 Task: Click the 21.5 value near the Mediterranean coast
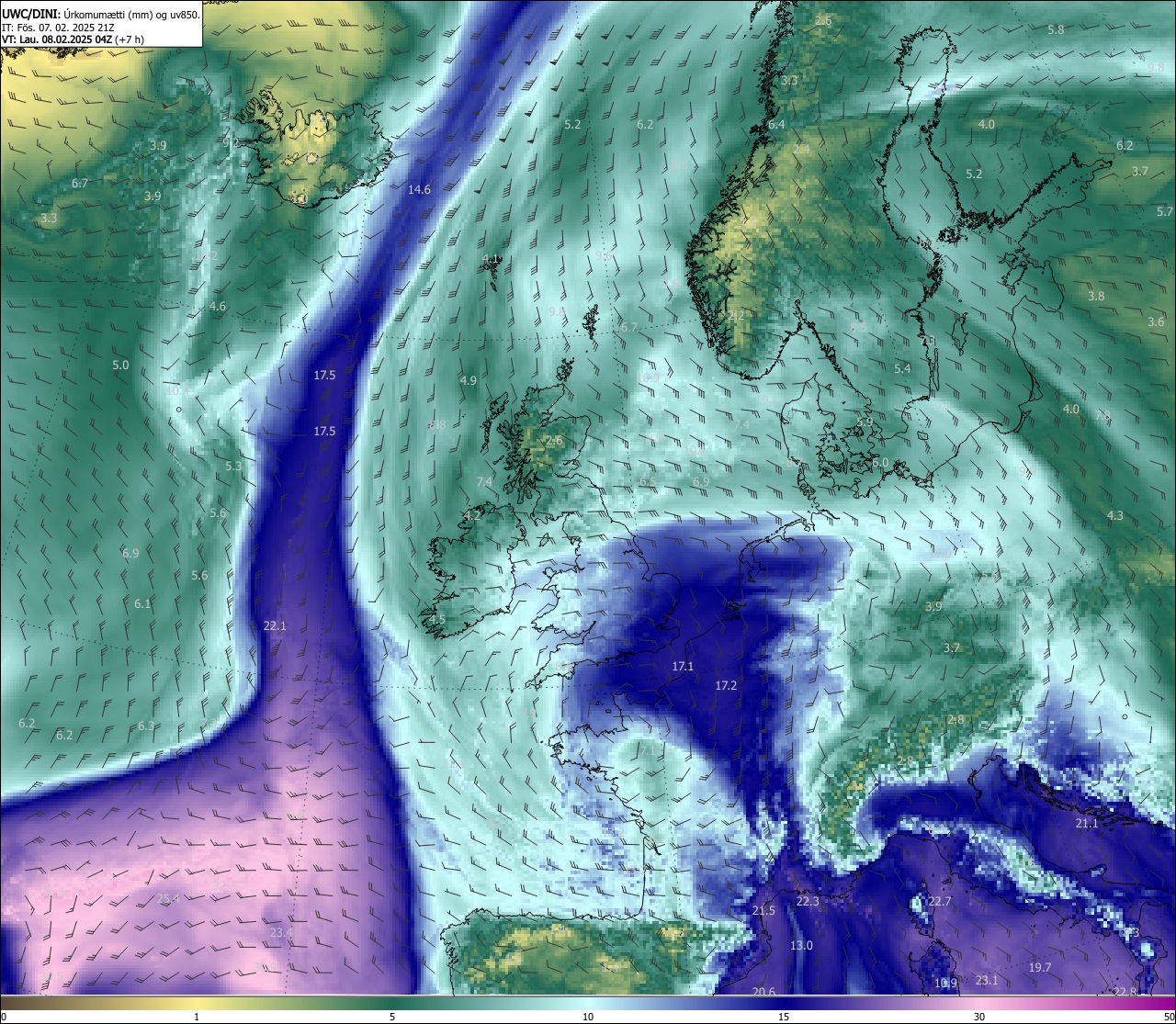click(x=763, y=911)
